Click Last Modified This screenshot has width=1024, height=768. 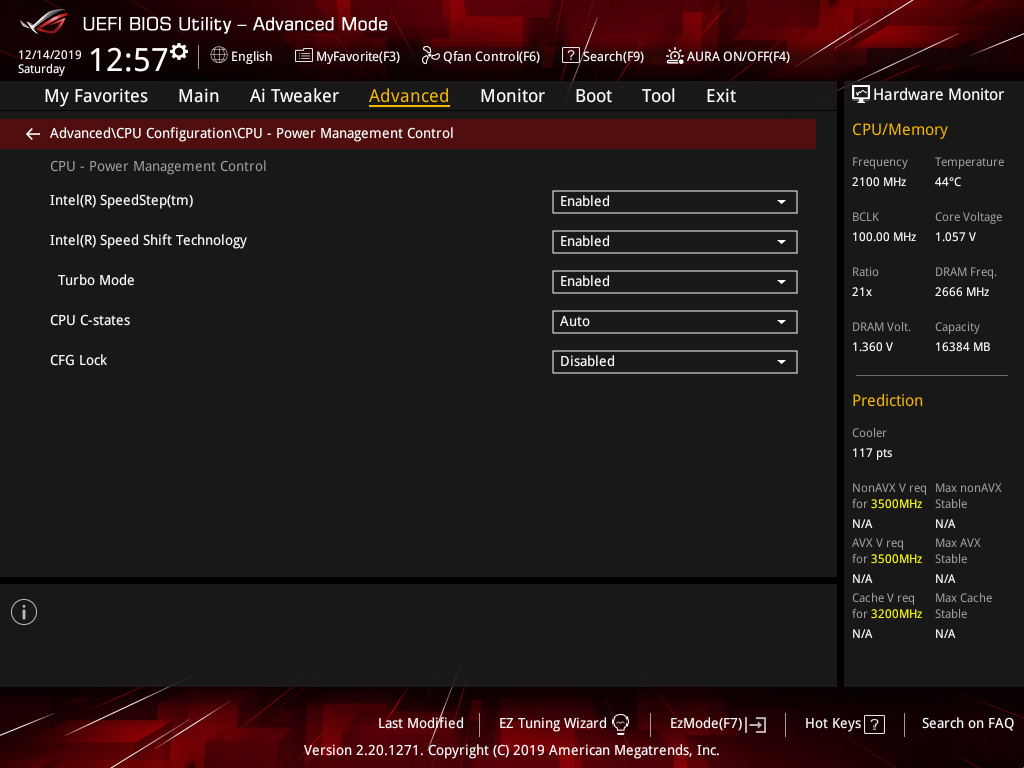[x=421, y=724]
